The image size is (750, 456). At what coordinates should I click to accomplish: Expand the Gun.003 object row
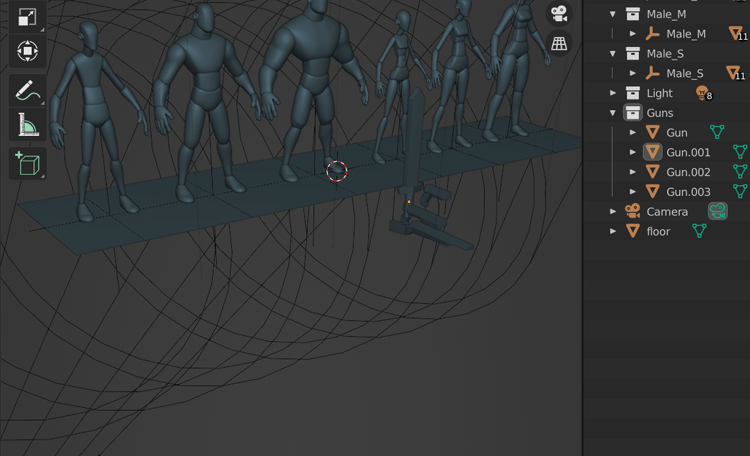(x=632, y=192)
